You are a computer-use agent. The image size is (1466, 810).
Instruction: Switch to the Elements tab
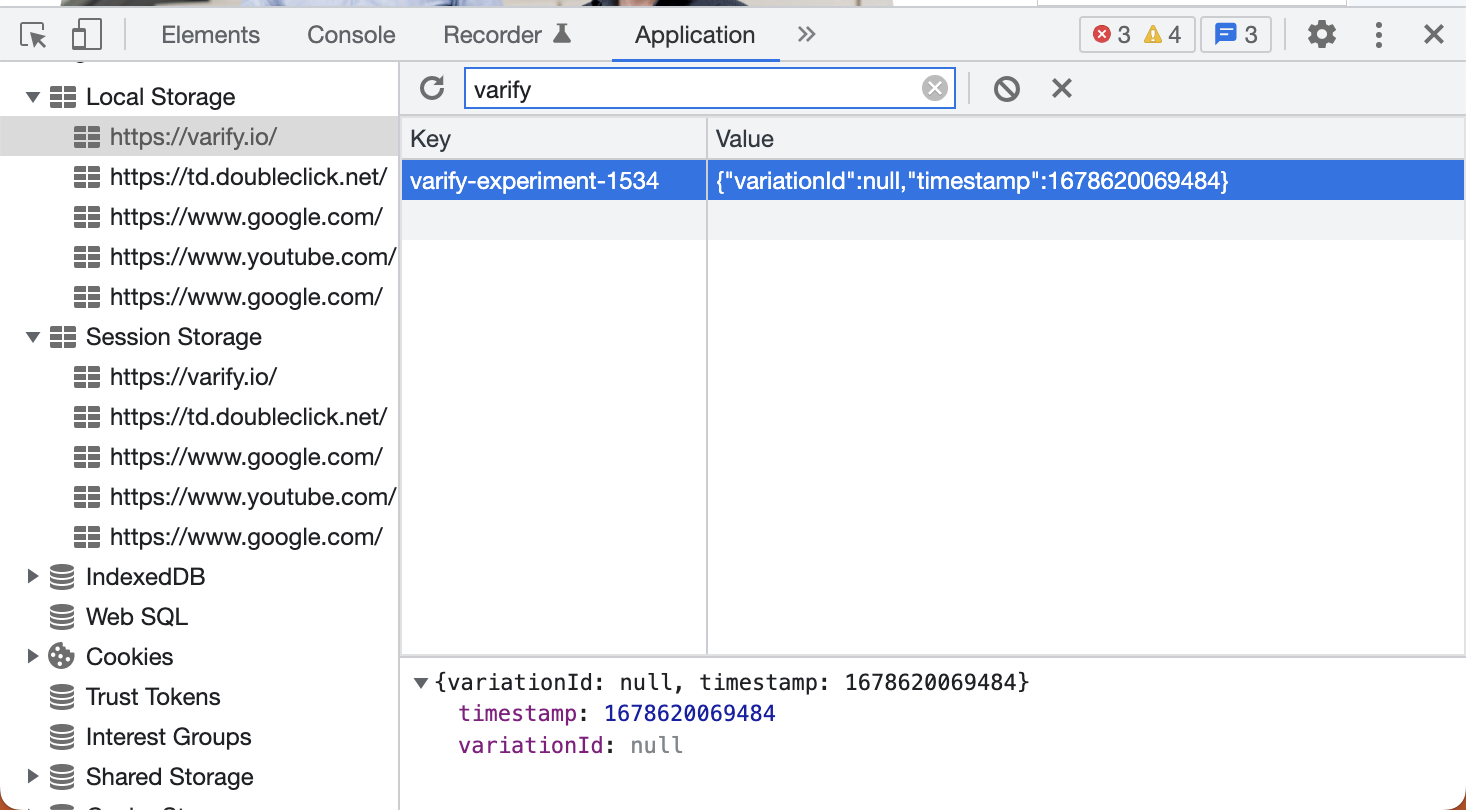(x=210, y=35)
